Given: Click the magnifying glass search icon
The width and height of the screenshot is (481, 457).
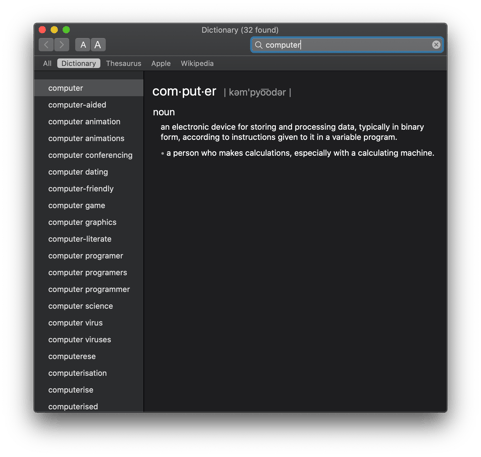Looking at the screenshot, I should point(258,45).
